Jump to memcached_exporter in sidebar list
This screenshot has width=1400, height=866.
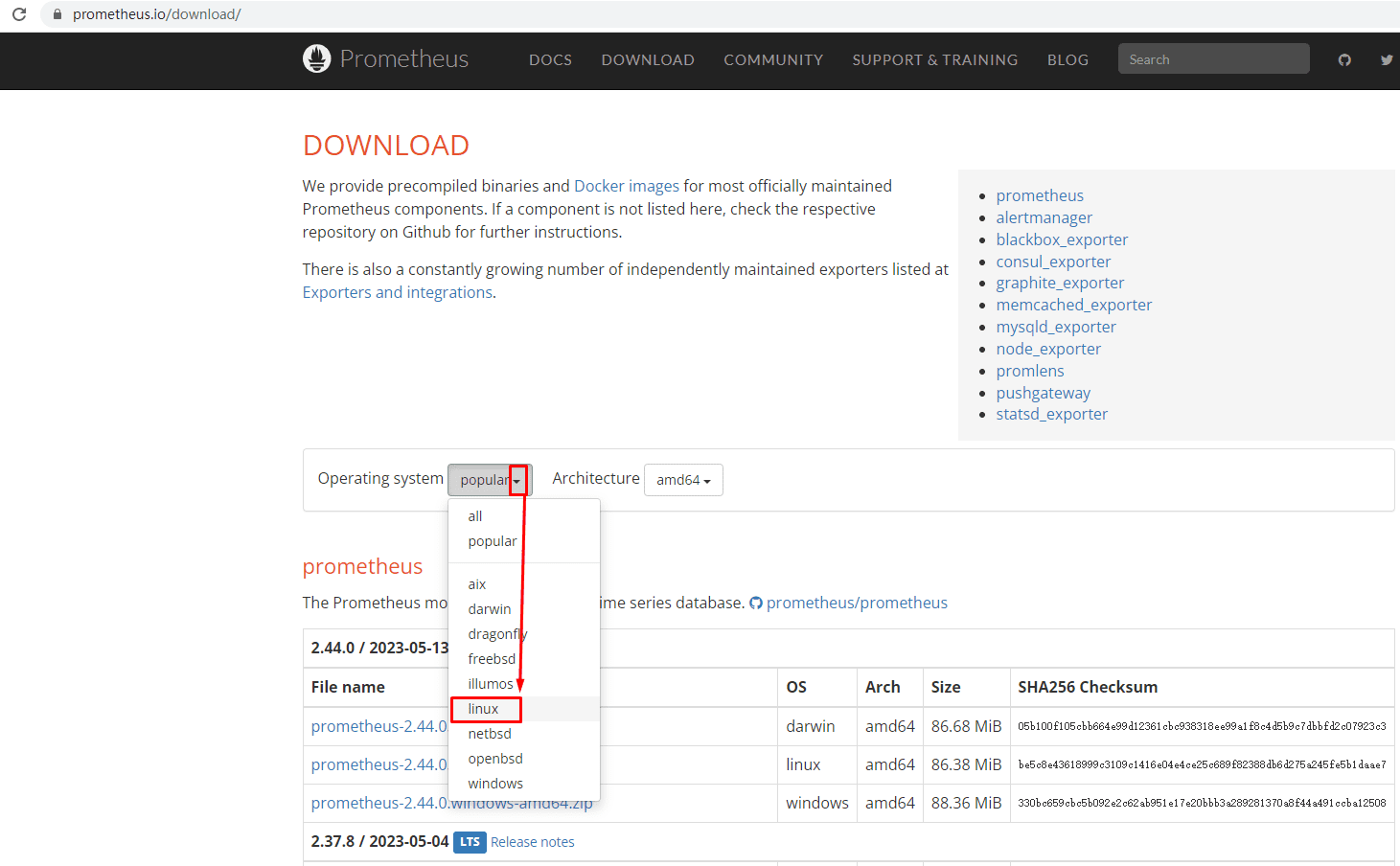coord(1074,305)
